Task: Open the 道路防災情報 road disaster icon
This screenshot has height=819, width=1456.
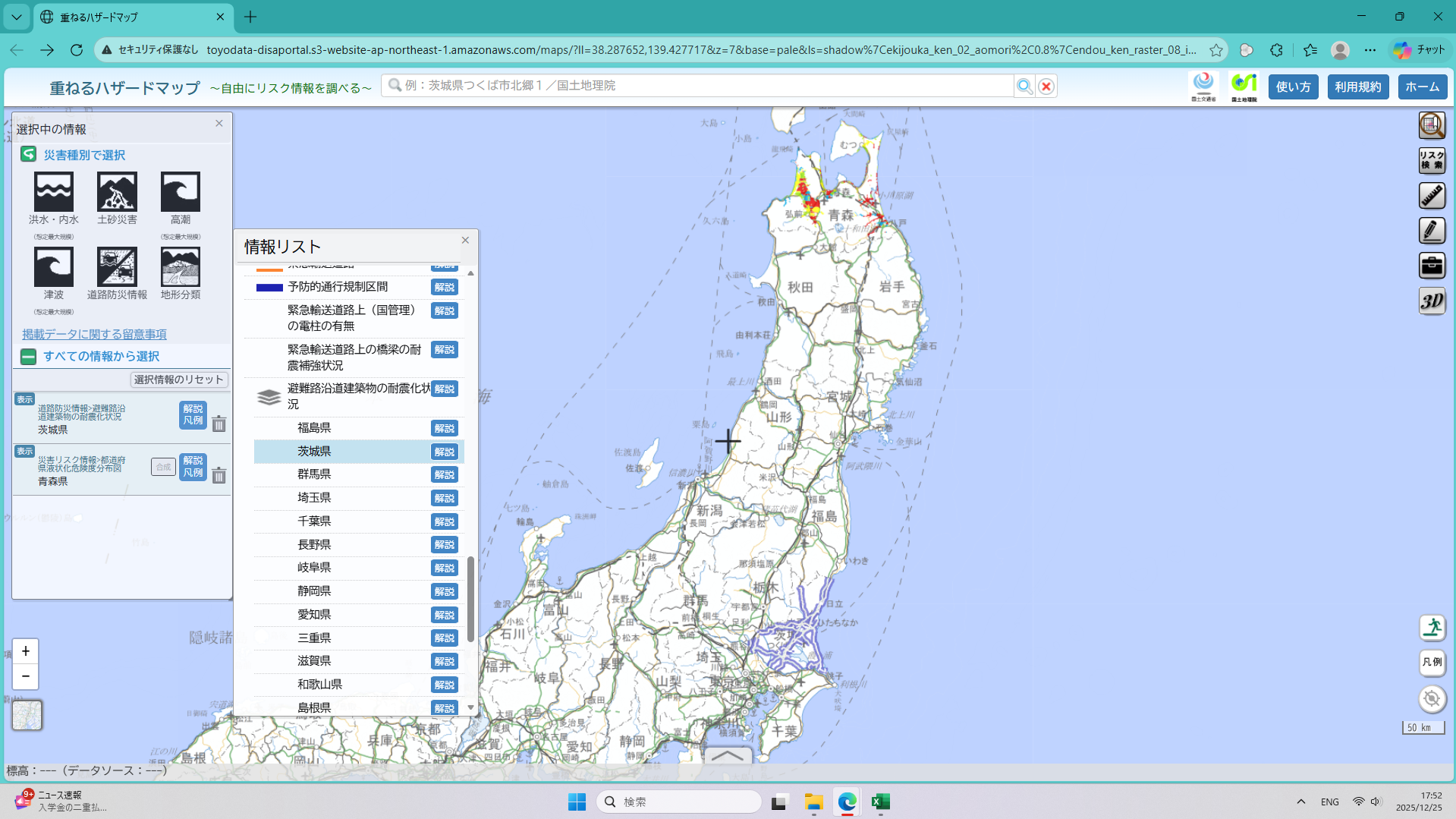Action: pos(117,266)
